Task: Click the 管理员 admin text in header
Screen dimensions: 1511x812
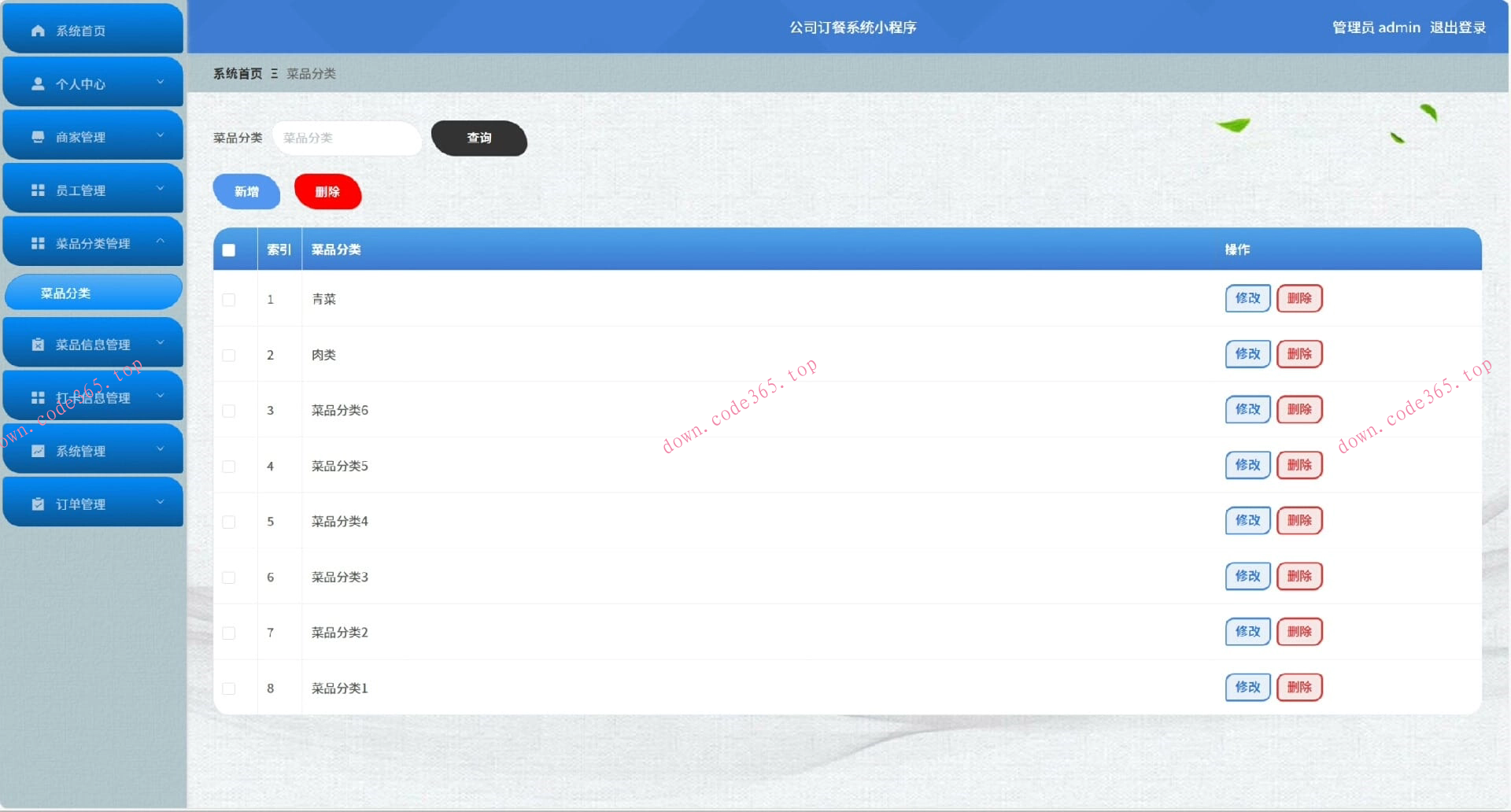Action: (1376, 28)
